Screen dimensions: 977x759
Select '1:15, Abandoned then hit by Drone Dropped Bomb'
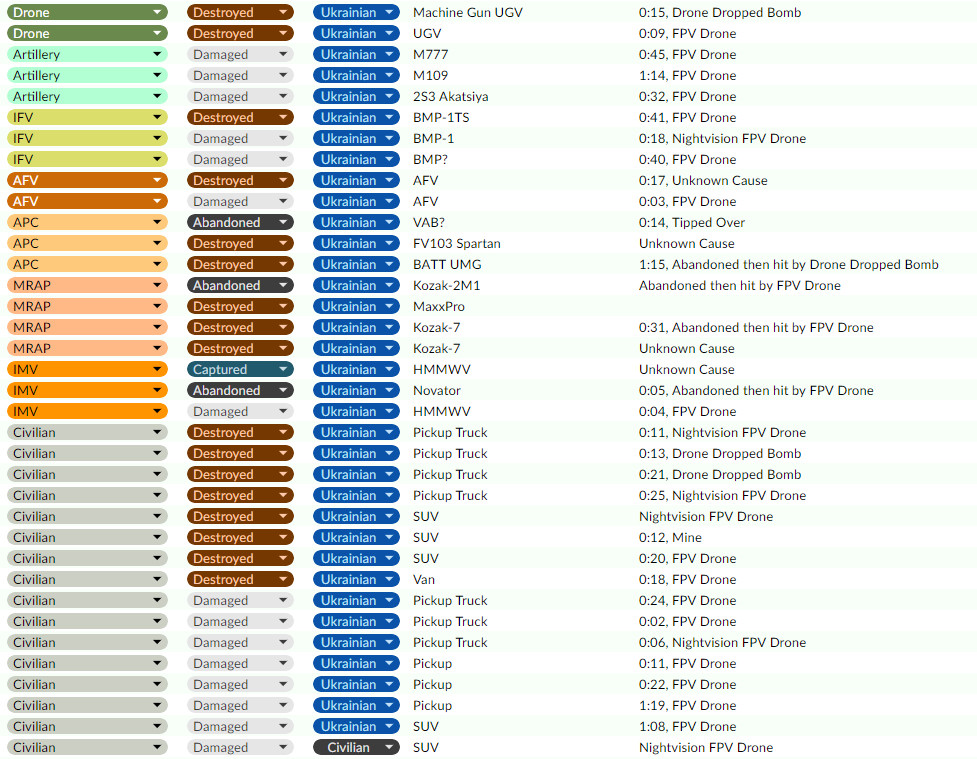click(x=789, y=264)
